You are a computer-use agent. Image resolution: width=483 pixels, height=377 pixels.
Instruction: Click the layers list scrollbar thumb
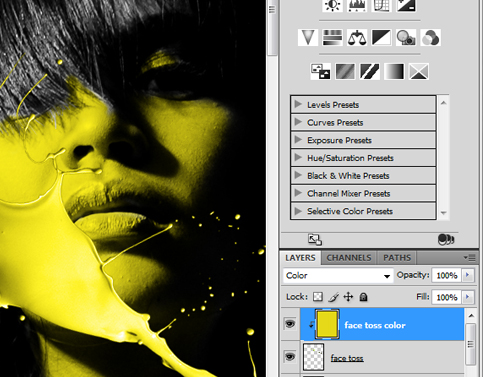(471, 344)
